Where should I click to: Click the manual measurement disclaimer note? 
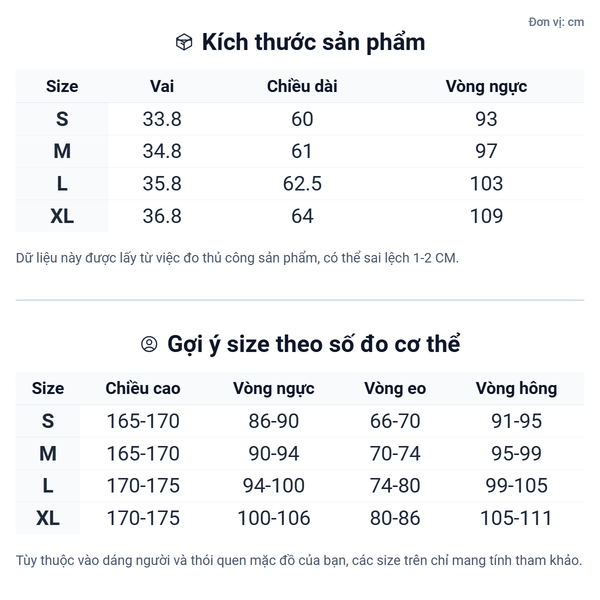238,258
